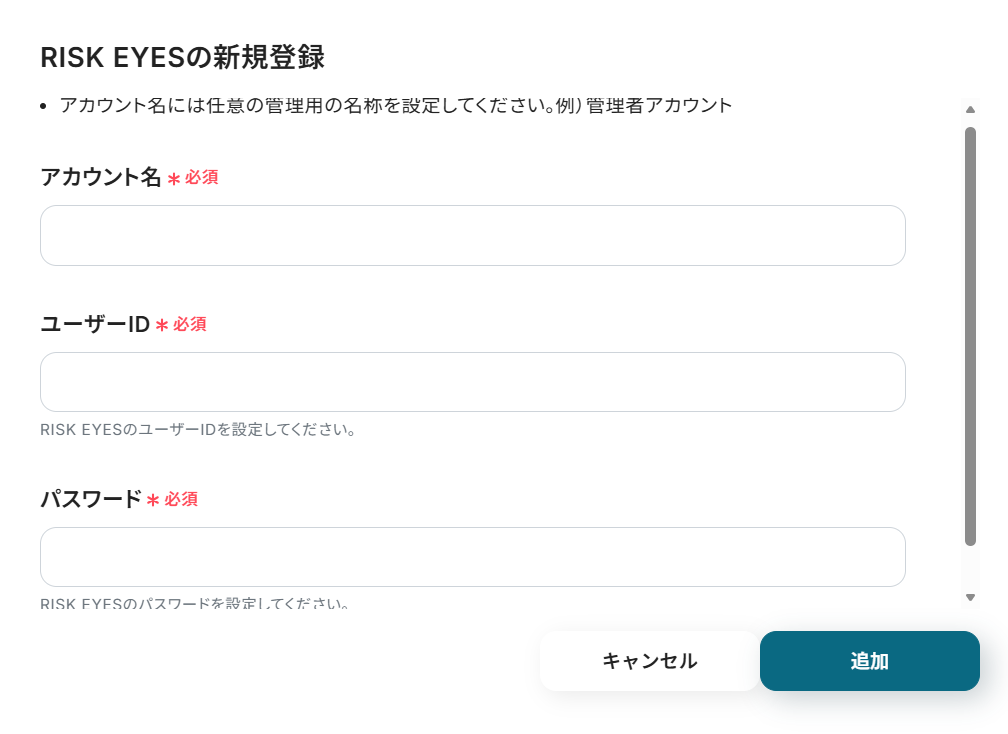Click the RISK EYESの新規登録 heading

point(182,58)
